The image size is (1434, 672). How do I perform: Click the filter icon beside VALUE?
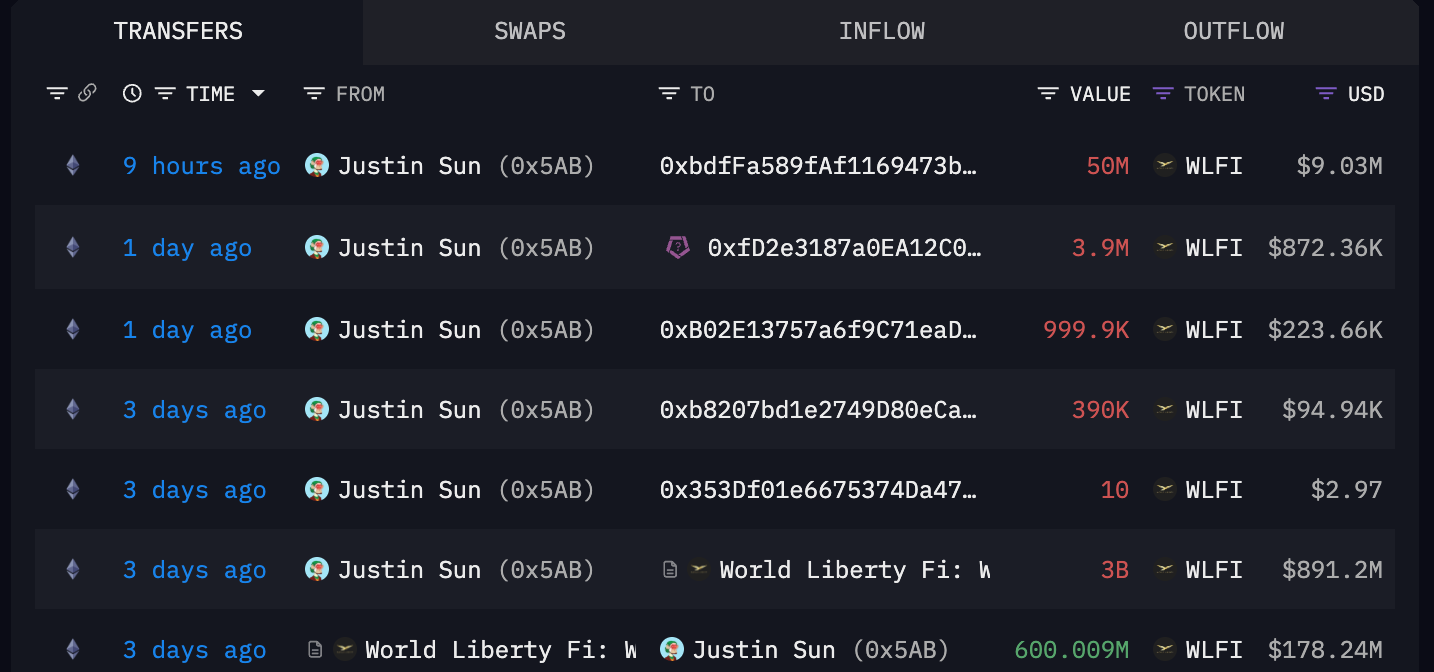click(1046, 93)
